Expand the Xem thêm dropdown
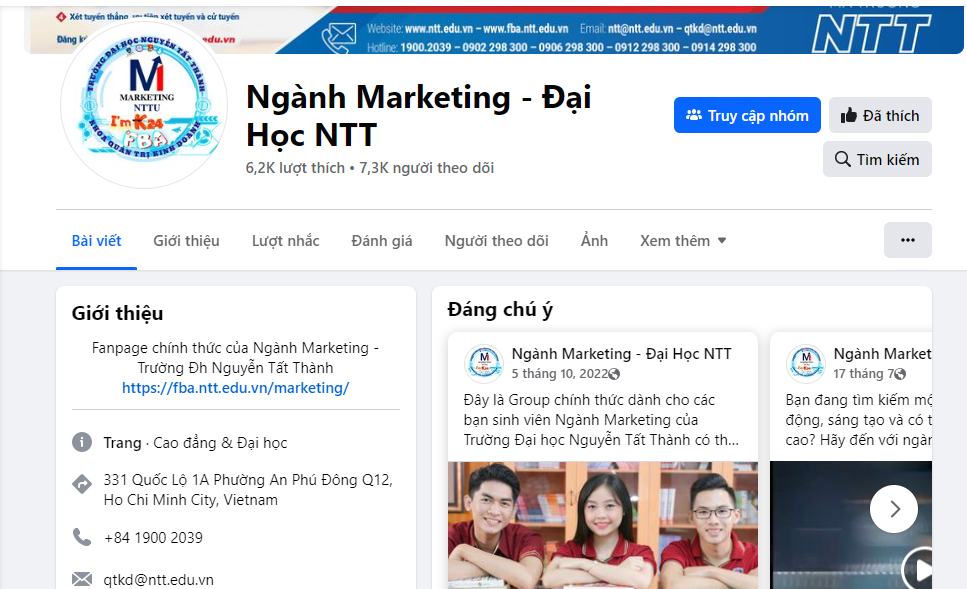 pyautogui.click(x=683, y=241)
